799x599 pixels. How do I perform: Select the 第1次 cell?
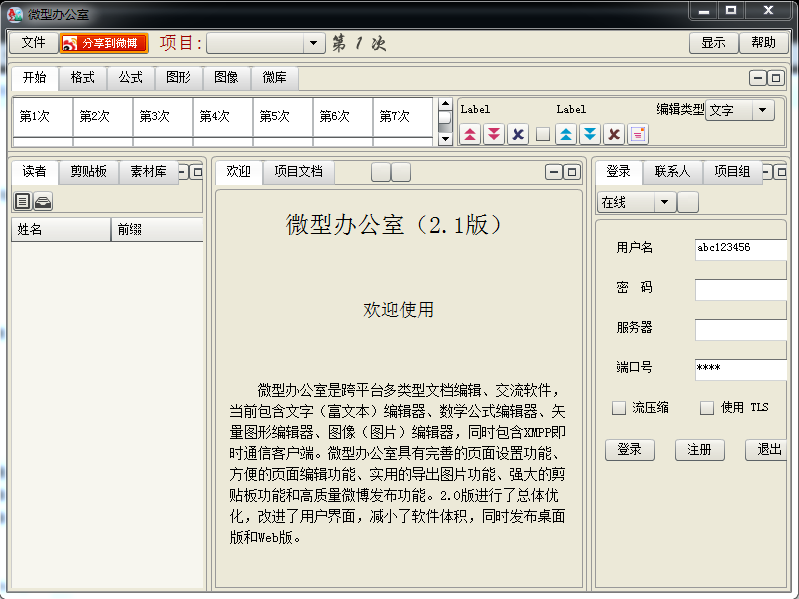[42, 117]
